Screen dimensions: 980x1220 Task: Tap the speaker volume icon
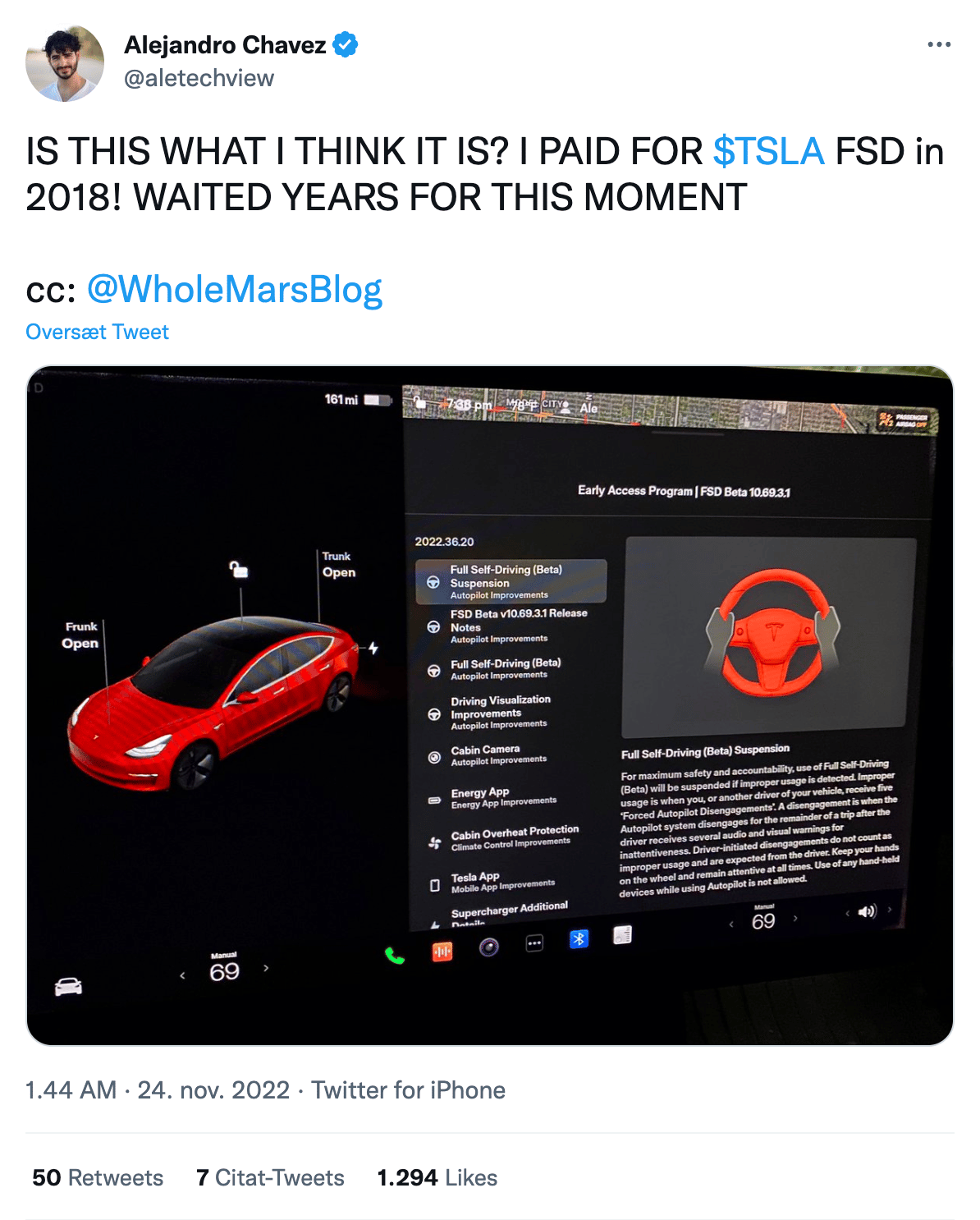coord(867,911)
